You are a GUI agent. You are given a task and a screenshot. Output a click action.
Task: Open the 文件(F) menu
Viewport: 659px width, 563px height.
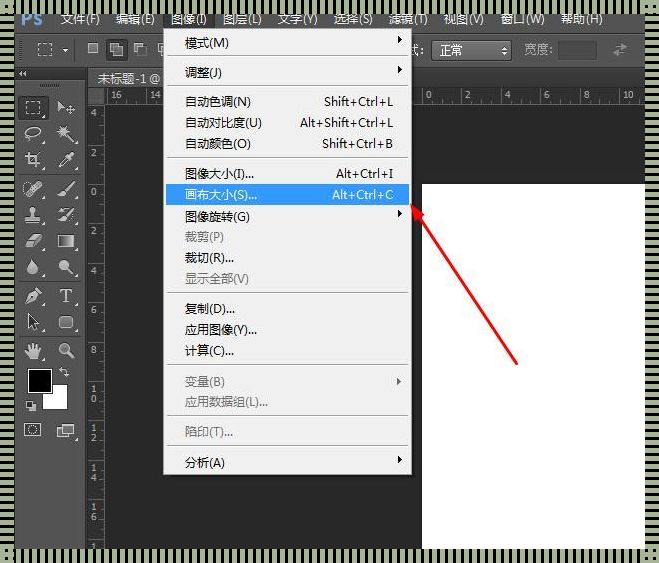(x=80, y=19)
